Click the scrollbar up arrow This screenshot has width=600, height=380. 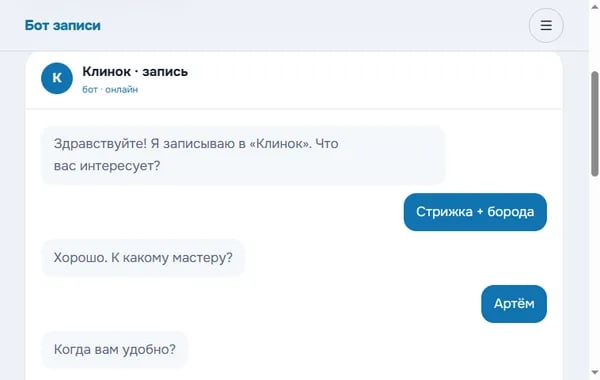tap(595, 7)
